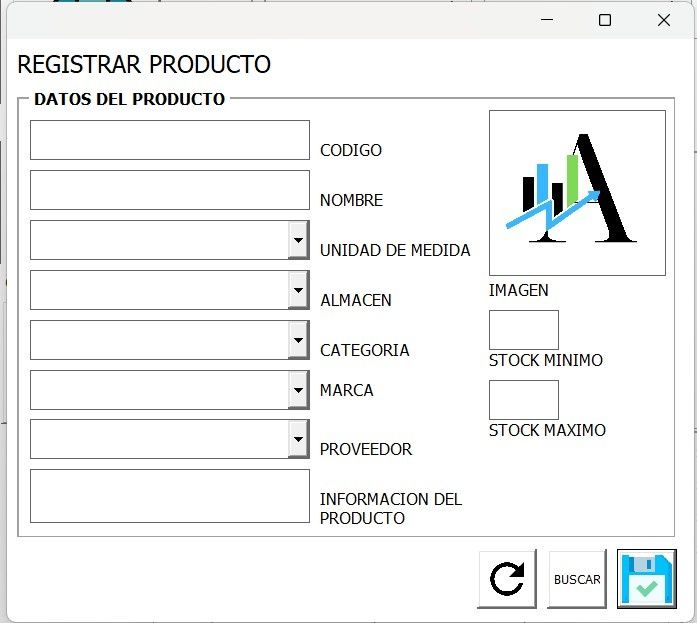
Task: Click inside the ALMACEN combo box field
Action: 160,290
